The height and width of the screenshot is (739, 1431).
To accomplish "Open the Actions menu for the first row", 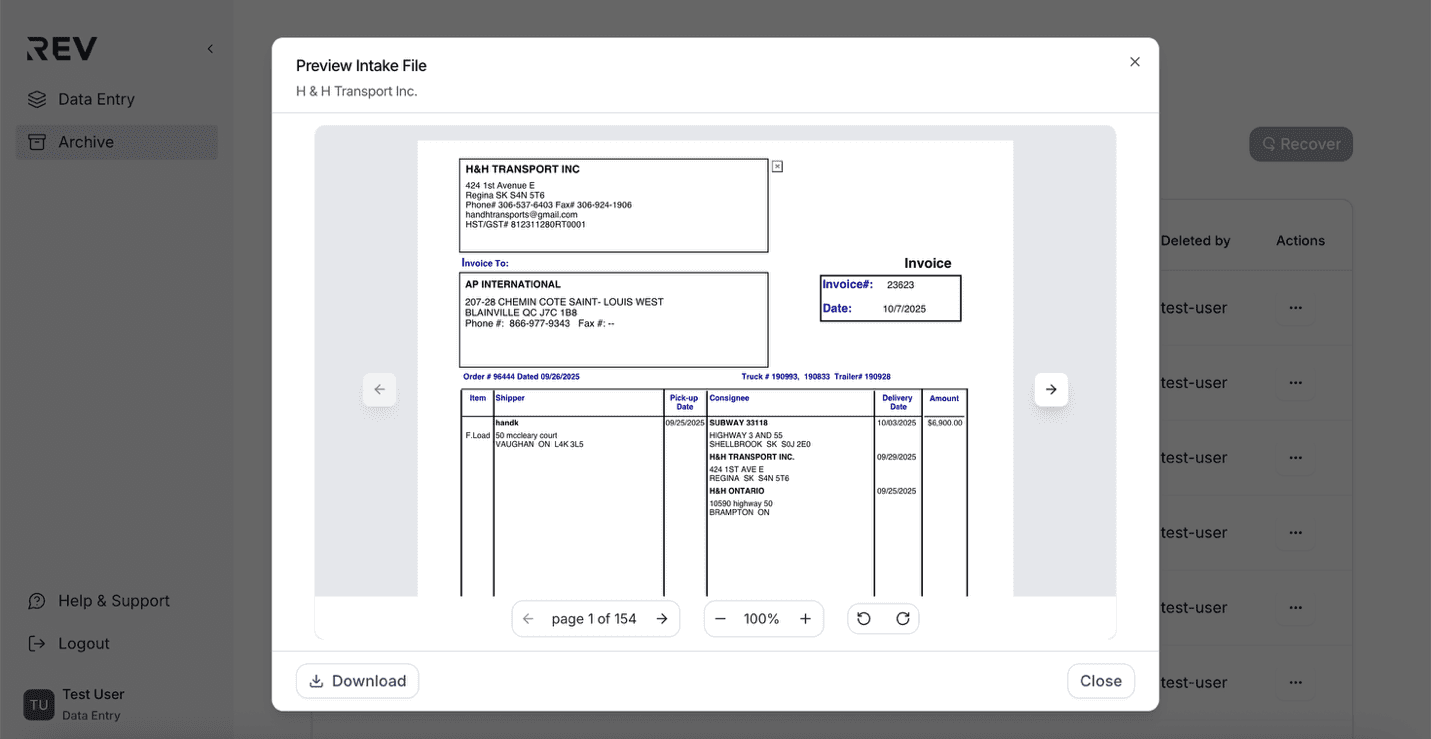I will point(1295,308).
